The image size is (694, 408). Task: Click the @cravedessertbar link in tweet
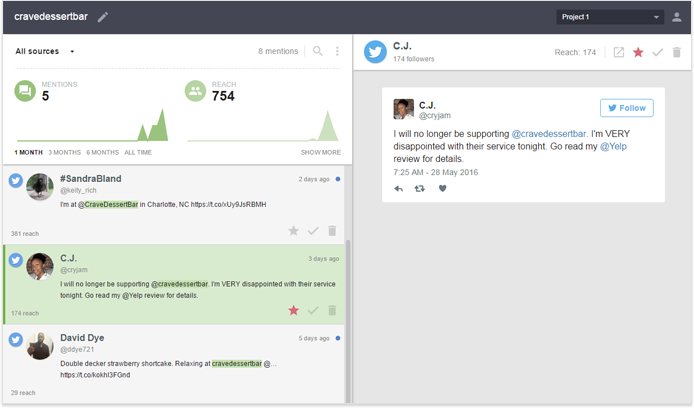(549, 134)
